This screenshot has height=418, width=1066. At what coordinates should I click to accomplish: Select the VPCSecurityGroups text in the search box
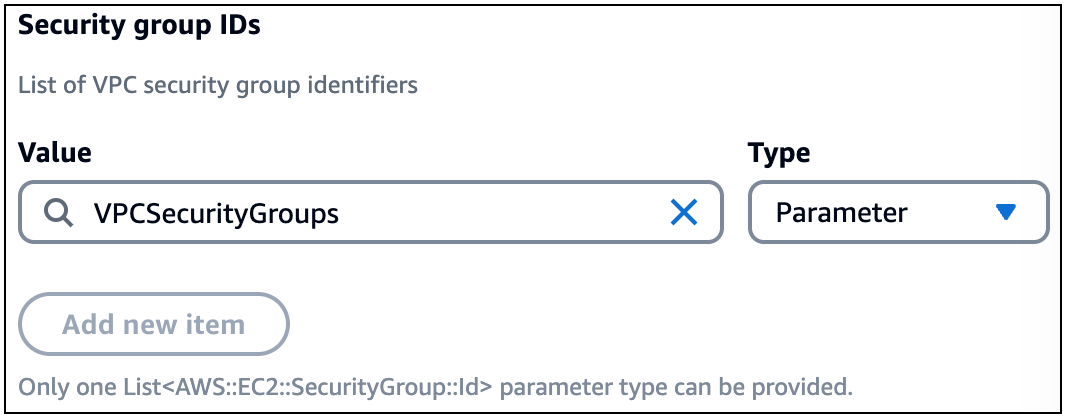[x=216, y=212]
